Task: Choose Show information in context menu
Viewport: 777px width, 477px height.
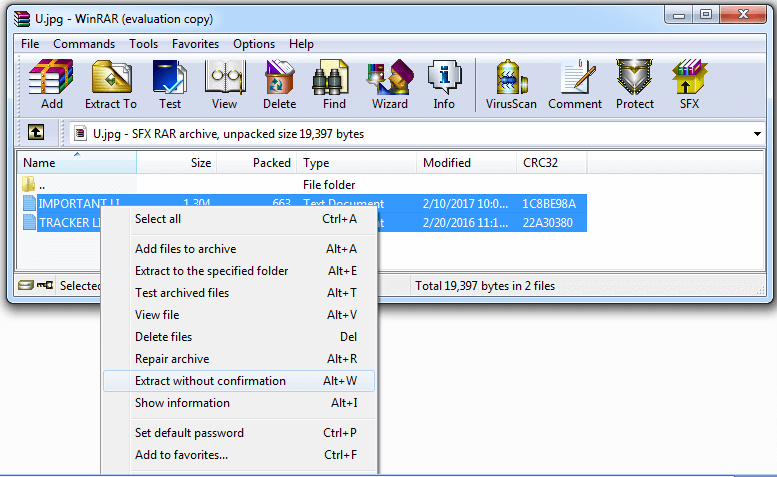Action: pyautogui.click(x=239, y=403)
